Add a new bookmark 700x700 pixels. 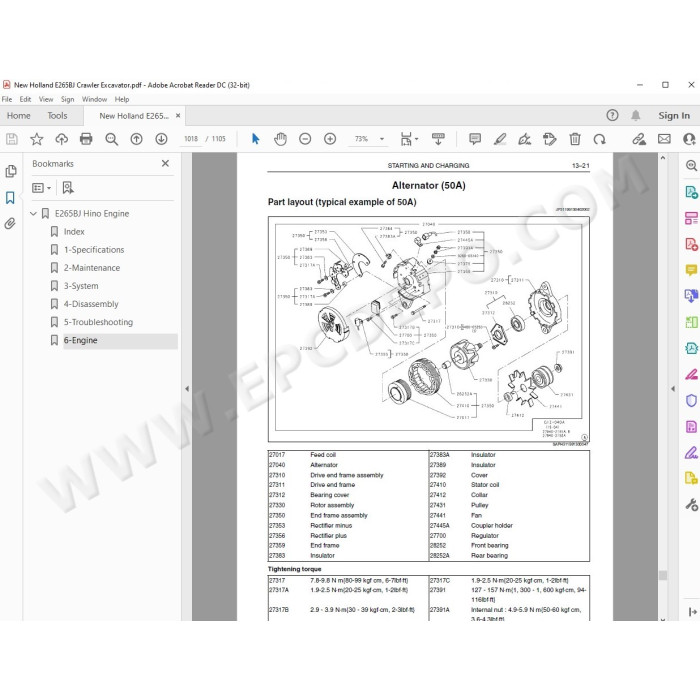(68, 188)
